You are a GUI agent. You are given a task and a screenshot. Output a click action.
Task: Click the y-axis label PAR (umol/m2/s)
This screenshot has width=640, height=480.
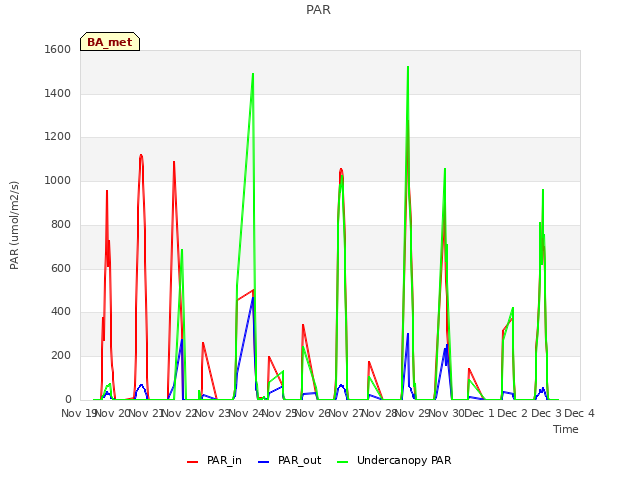pyautogui.click(x=14, y=225)
